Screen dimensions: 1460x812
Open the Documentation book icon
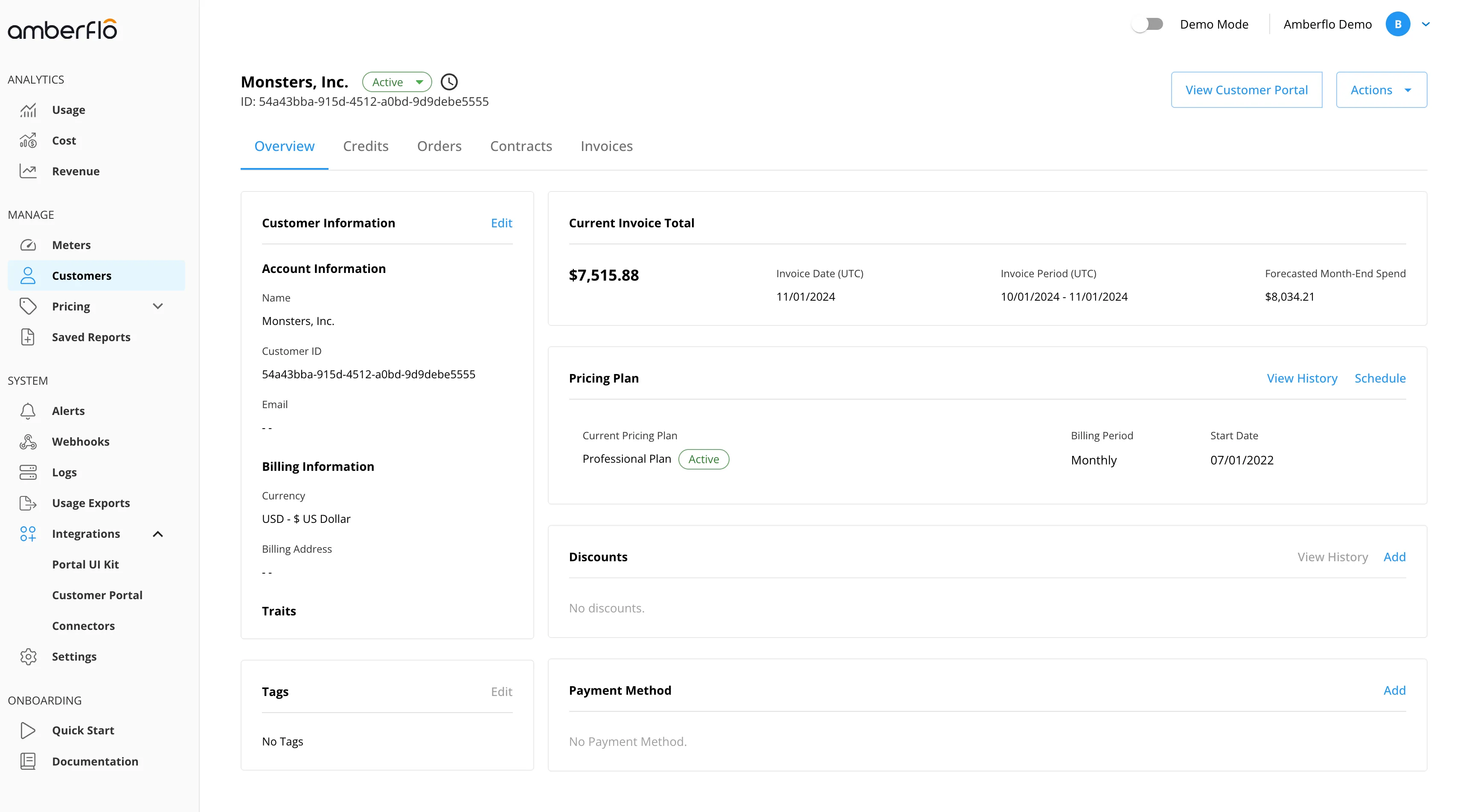click(28, 761)
